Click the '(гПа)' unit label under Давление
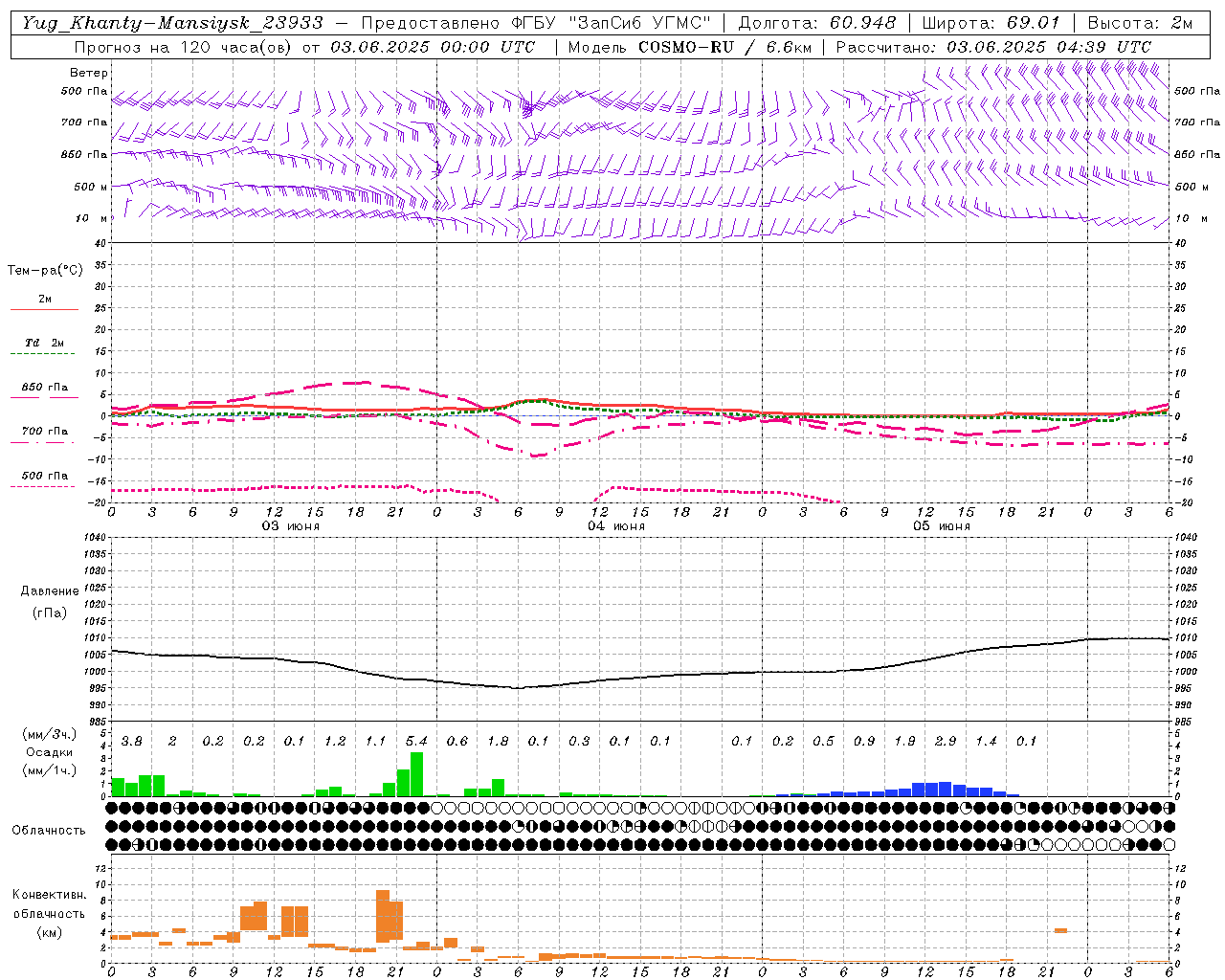Screen dimensions: 1225x980 (50, 613)
